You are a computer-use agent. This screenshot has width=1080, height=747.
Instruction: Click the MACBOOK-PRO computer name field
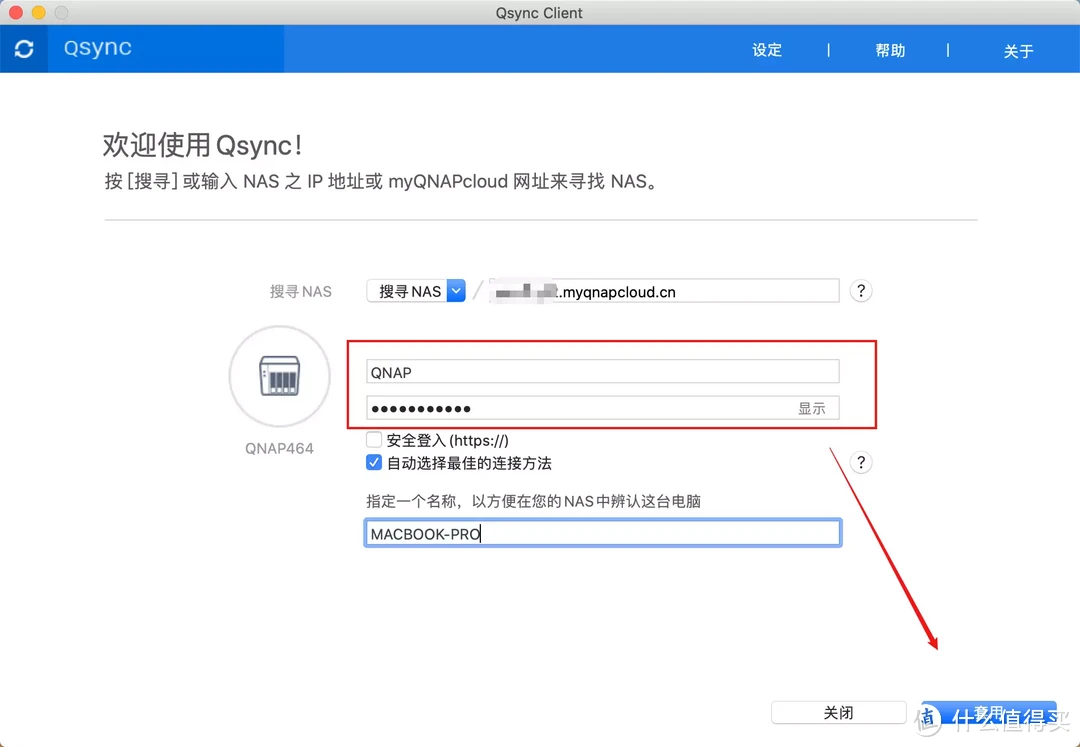click(603, 534)
